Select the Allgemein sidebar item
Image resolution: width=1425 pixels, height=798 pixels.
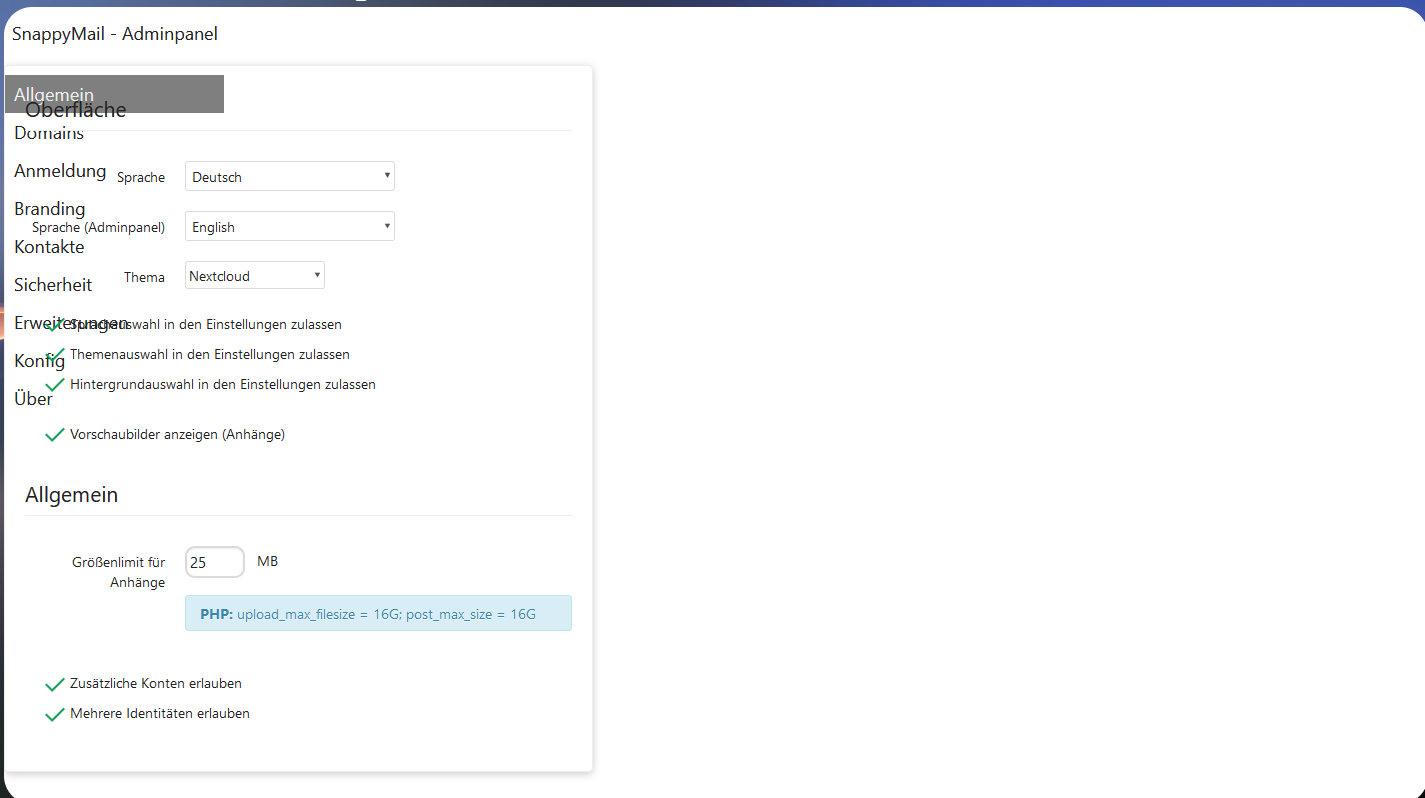[x=53, y=93]
